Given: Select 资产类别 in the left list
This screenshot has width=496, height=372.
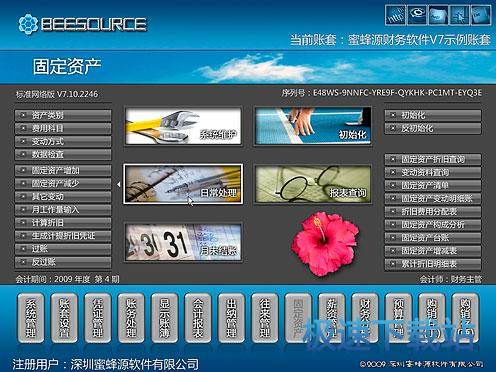Looking at the screenshot, I should point(63,115).
